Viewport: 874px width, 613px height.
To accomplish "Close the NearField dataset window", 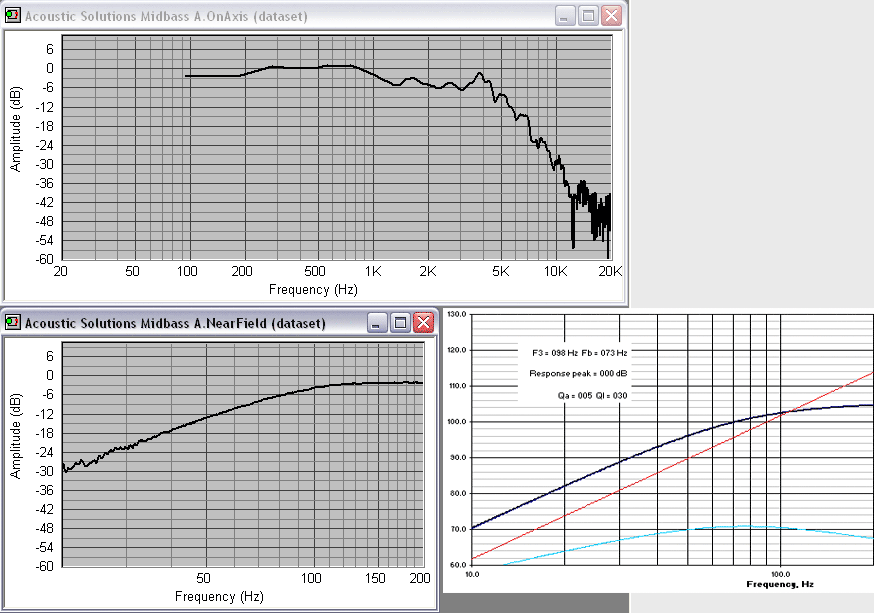I will tap(424, 323).
